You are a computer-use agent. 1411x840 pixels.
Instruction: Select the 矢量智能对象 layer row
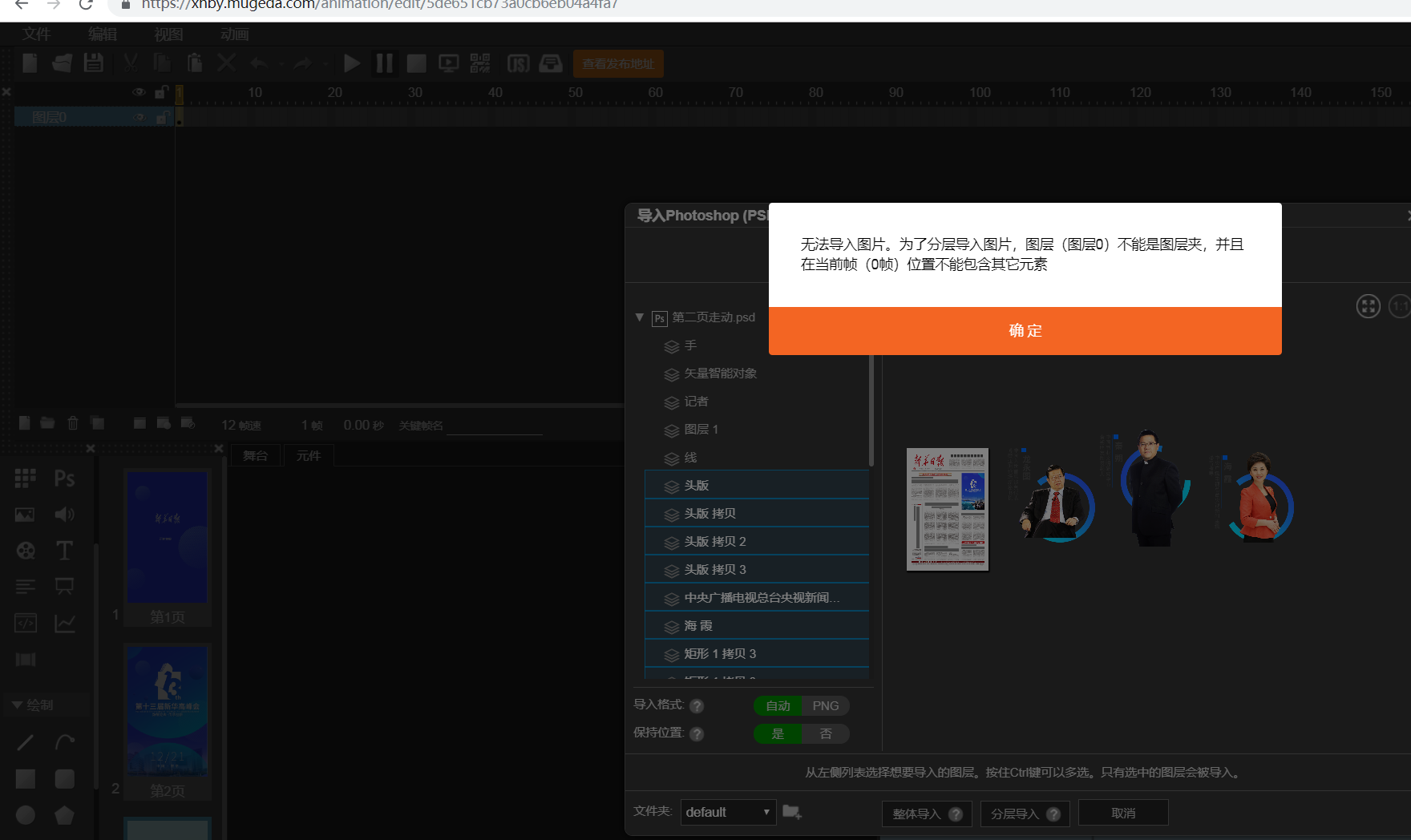pos(757,373)
